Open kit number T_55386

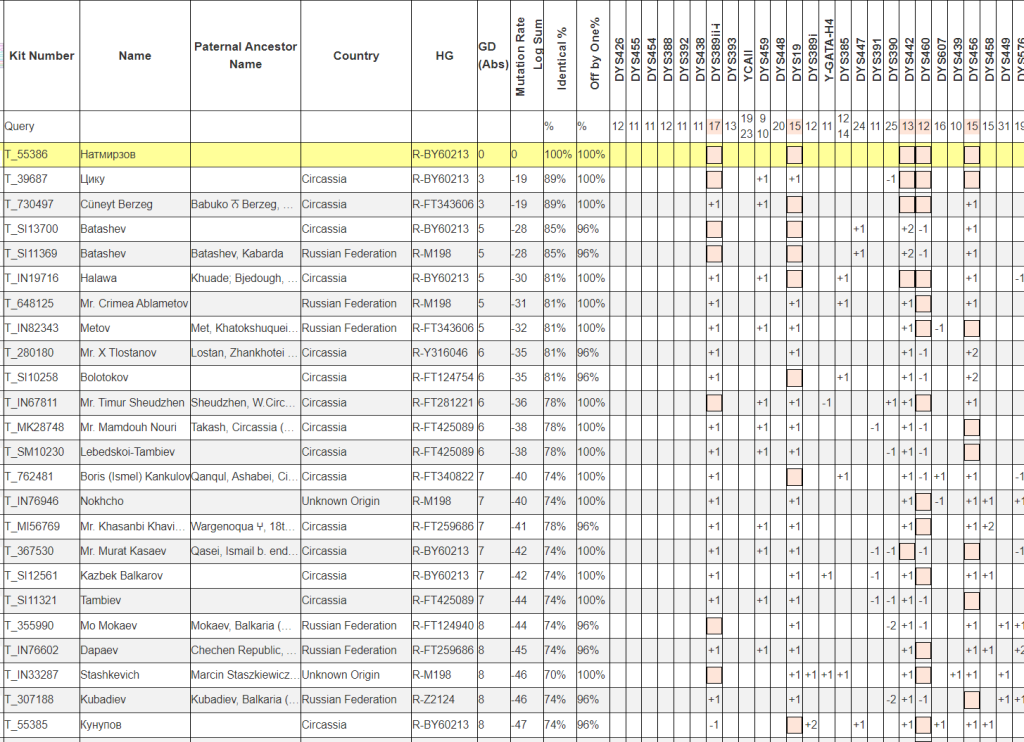[27, 155]
